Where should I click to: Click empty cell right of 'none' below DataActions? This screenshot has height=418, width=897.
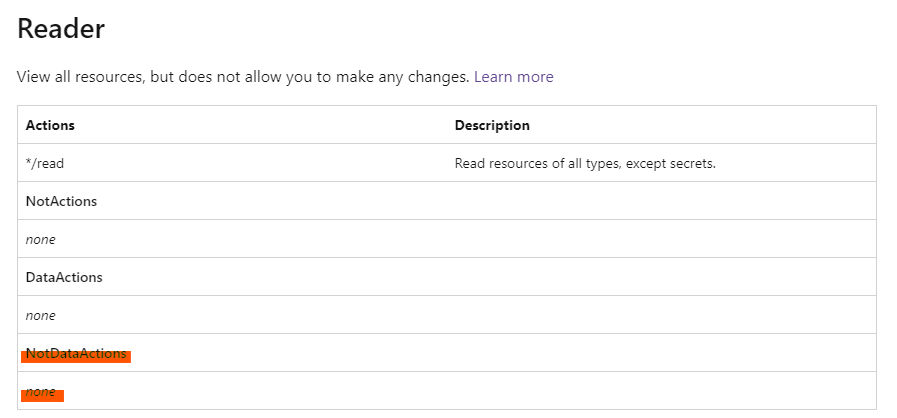coord(660,315)
